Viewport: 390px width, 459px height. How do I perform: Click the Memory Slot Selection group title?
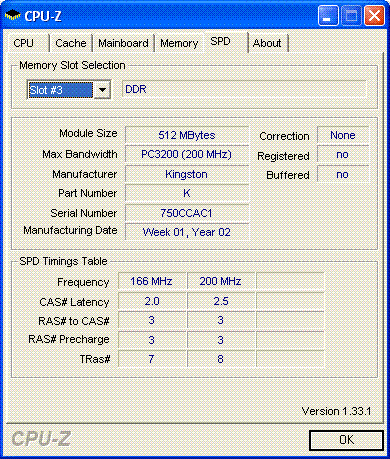tap(72, 65)
